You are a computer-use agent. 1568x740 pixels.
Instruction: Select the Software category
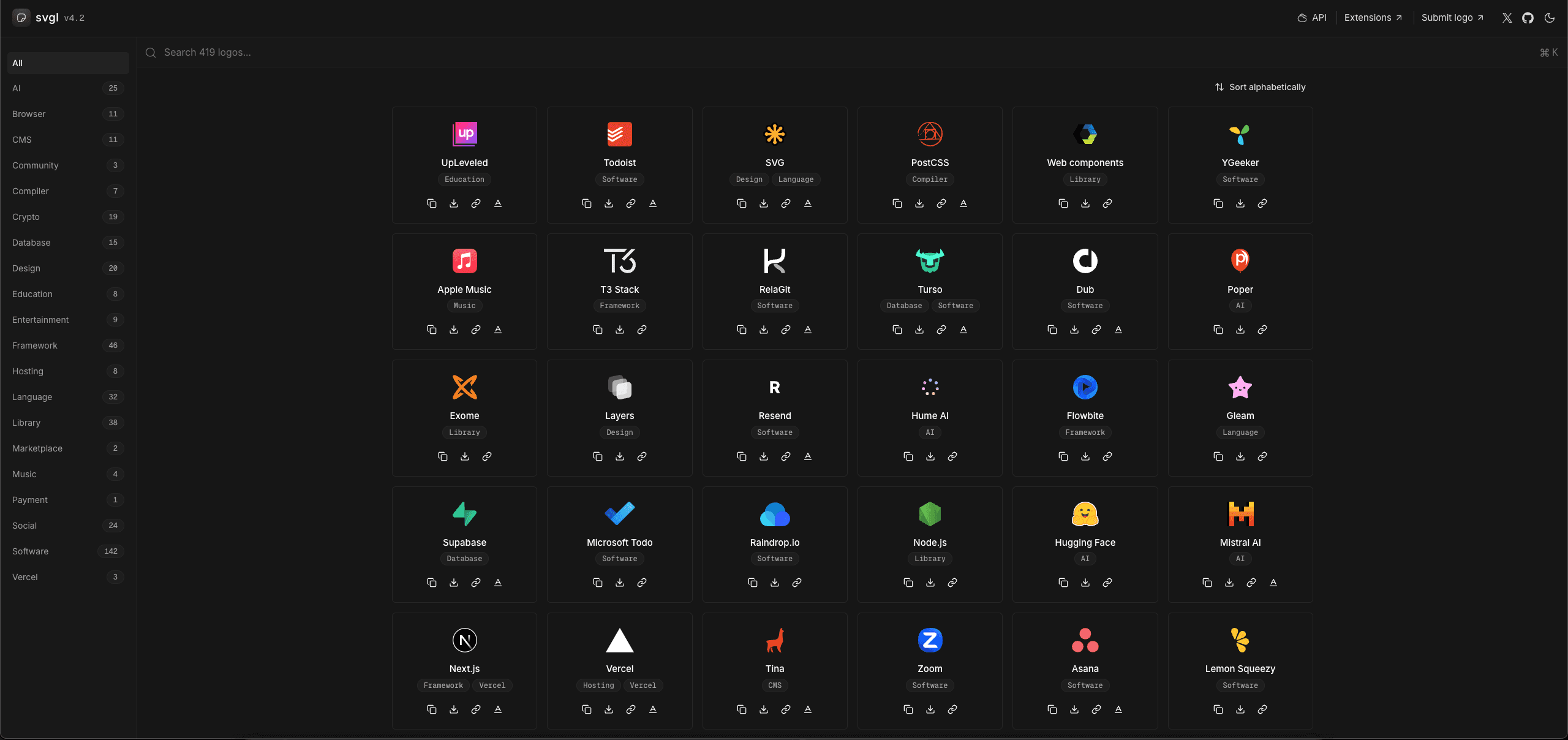point(68,551)
